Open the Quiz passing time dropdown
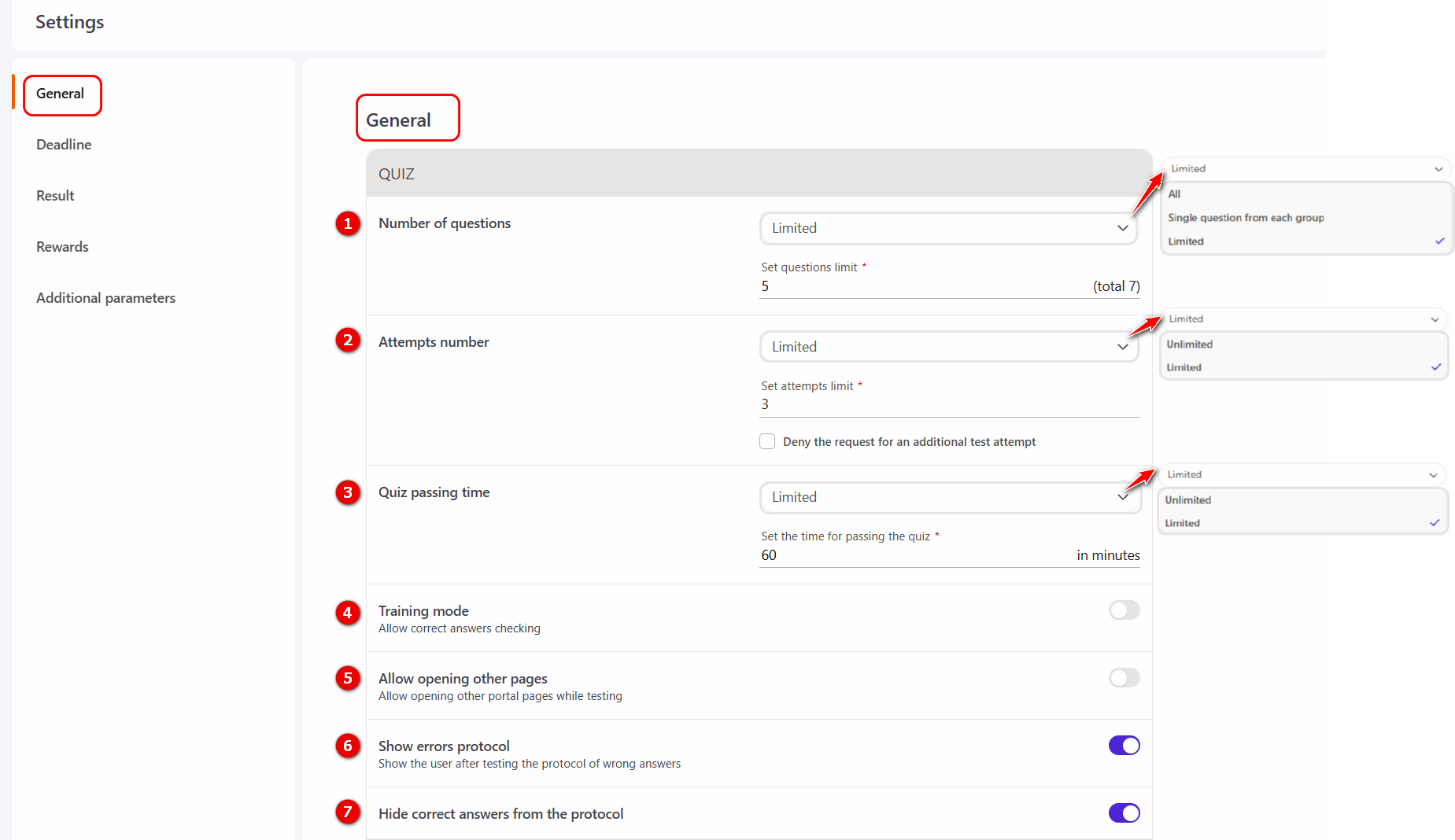 (948, 497)
